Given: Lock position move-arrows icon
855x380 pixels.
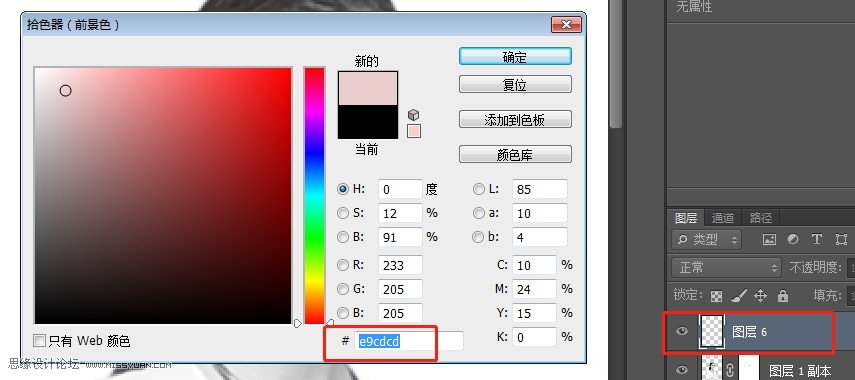Looking at the screenshot, I should pos(760,295).
